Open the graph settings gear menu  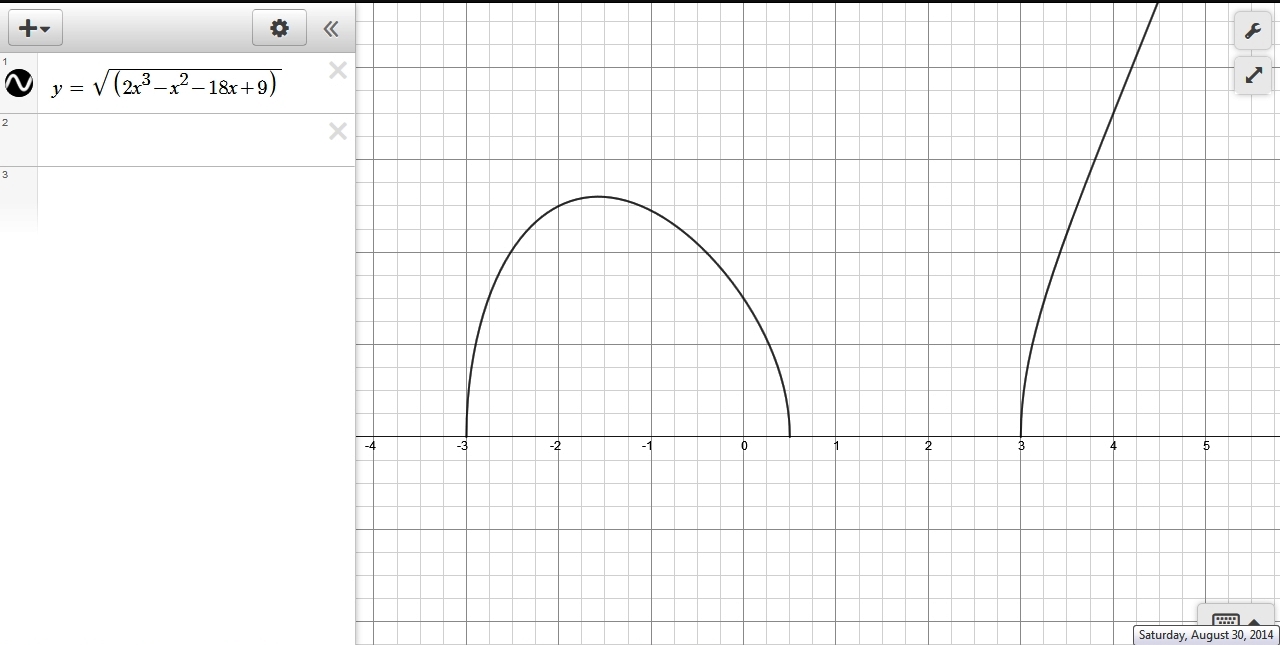[279, 28]
